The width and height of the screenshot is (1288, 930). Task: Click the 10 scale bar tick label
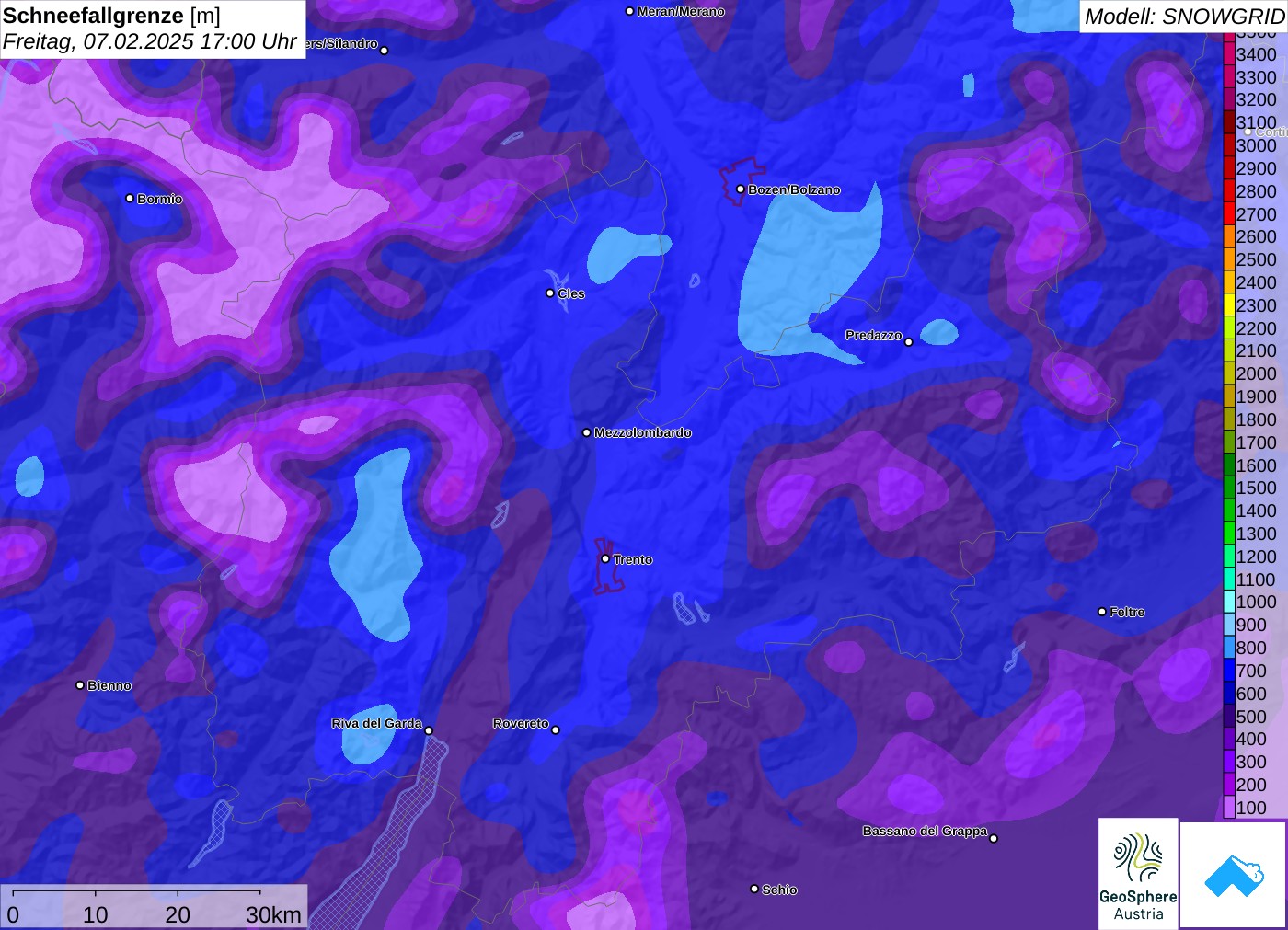(x=96, y=914)
